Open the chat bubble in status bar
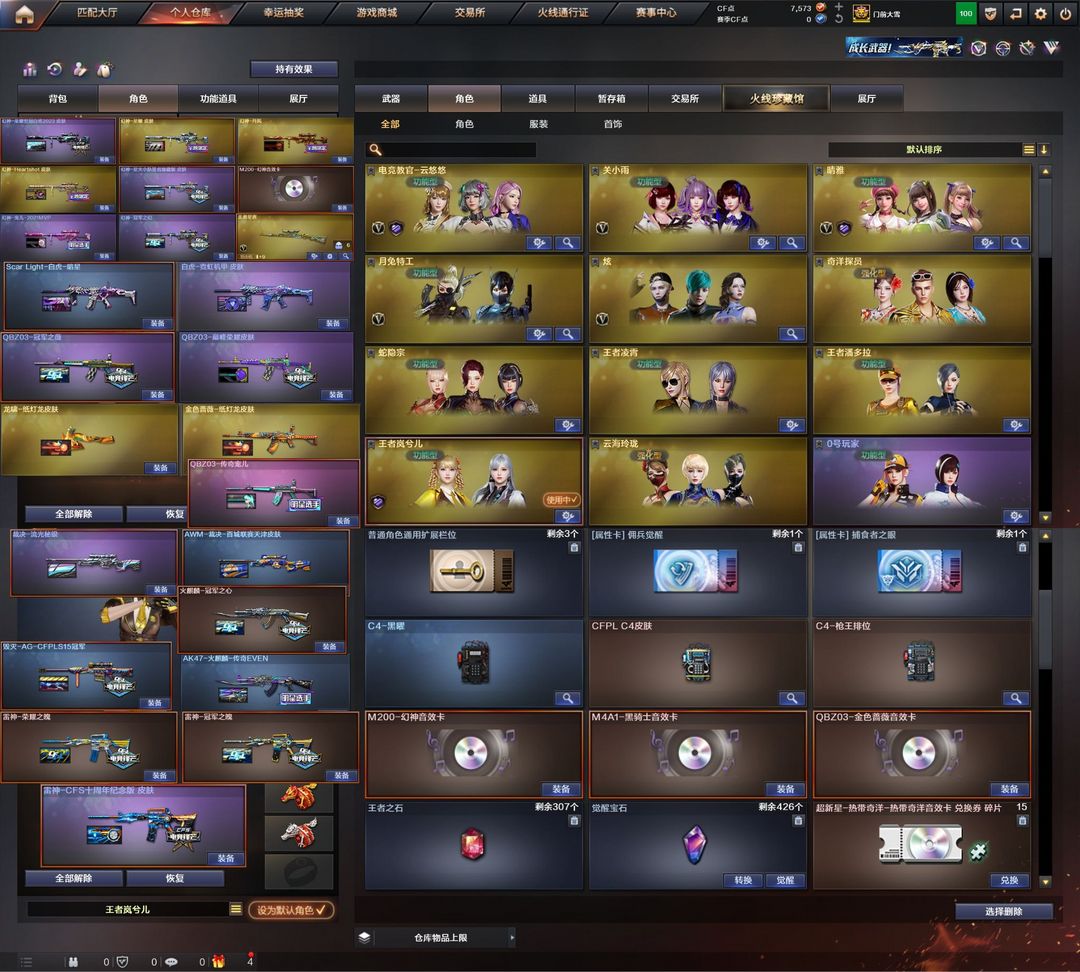 pos(171,962)
